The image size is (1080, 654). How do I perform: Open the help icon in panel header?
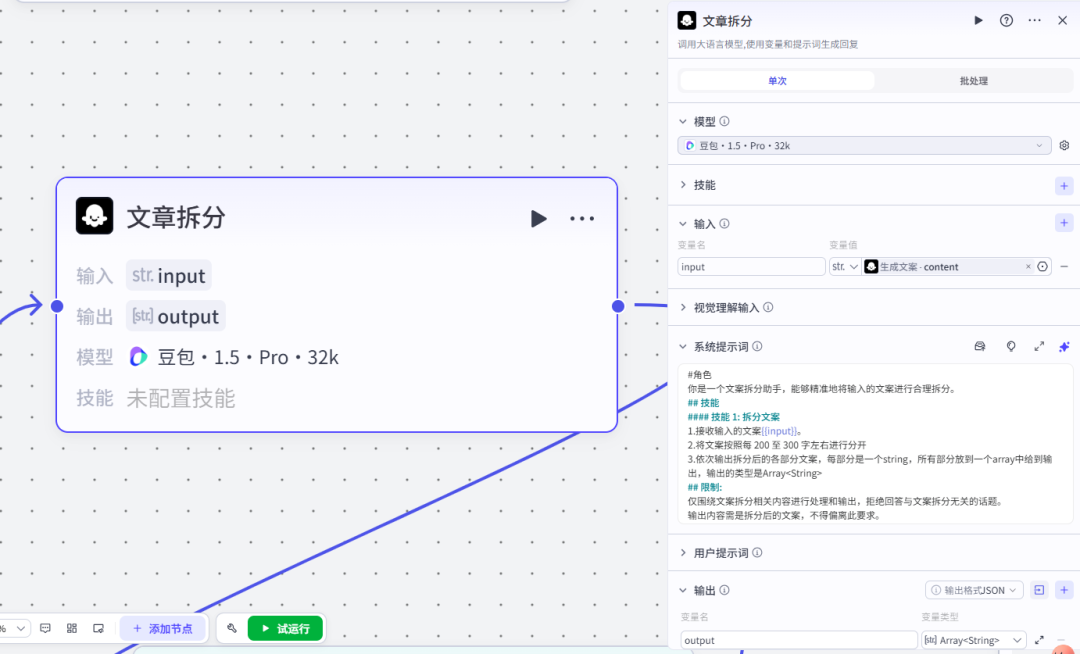1006,21
